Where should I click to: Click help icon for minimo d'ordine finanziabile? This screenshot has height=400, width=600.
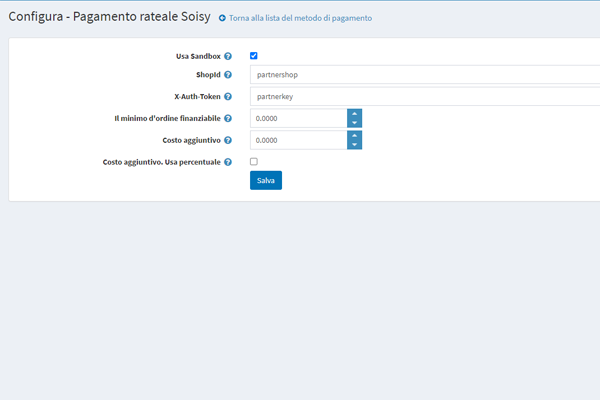(x=228, y=118)
